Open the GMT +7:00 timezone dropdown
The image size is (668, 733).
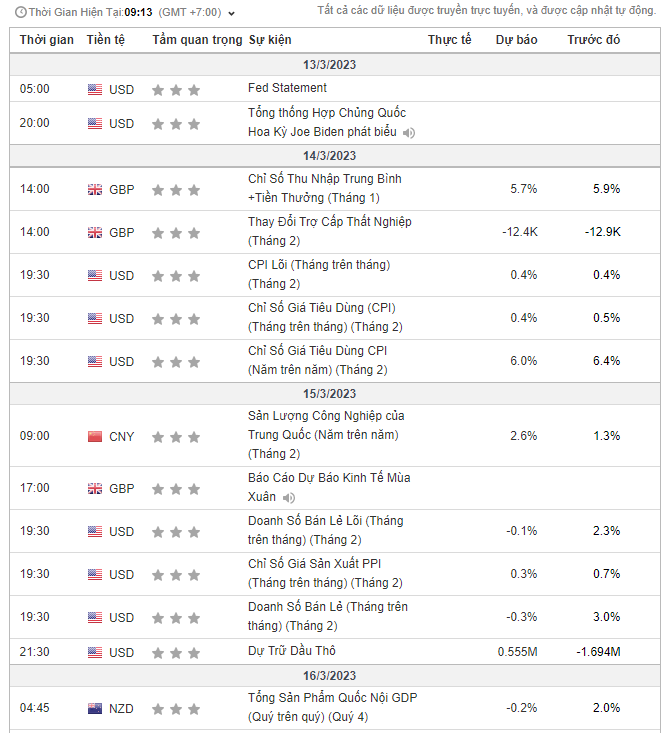[x=232, y=14]
